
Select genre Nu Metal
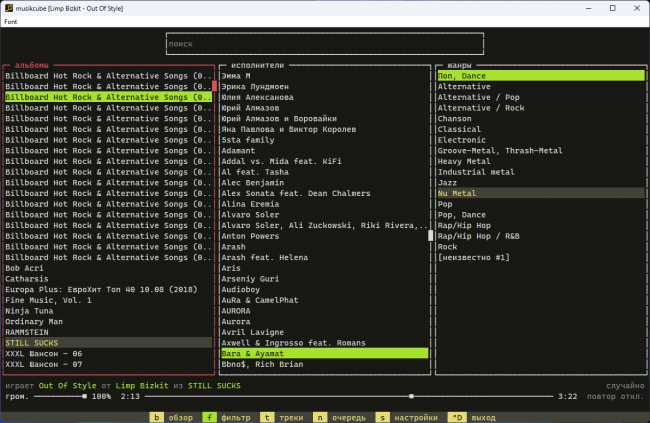tap(541, 193)
